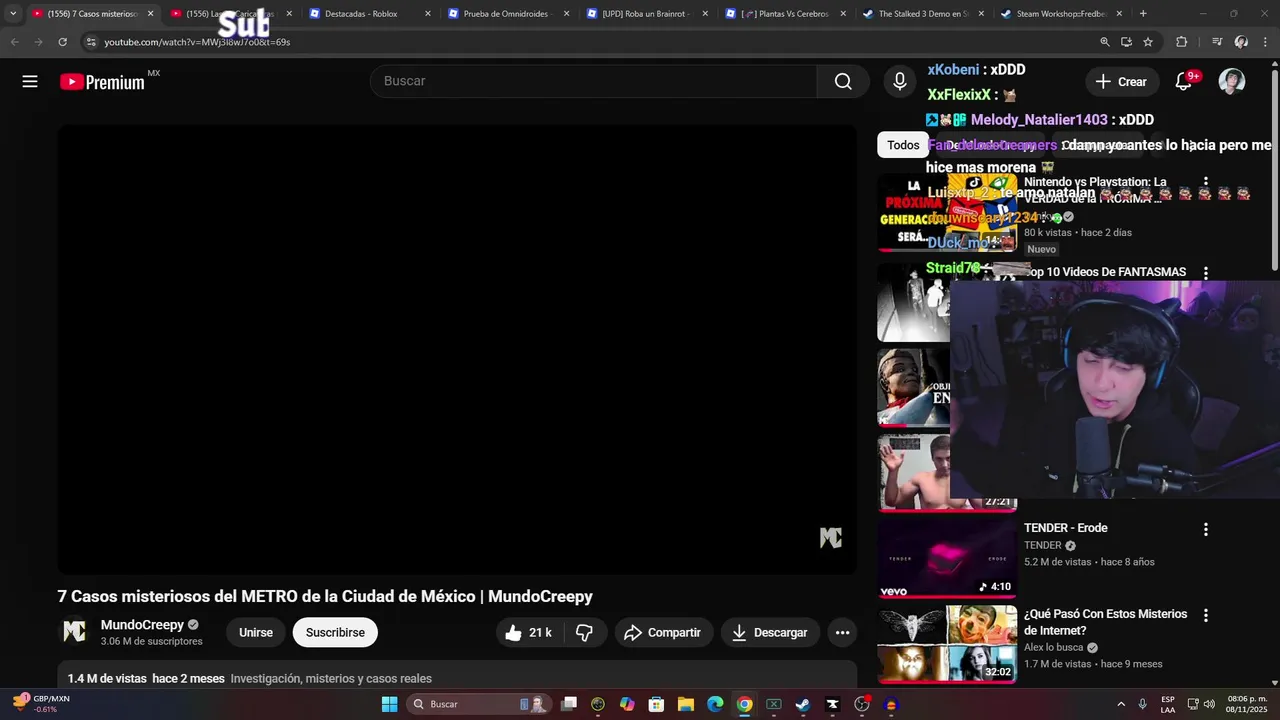Reload the page
Viewport: 1280px width, 720px height.
point(62,42)
